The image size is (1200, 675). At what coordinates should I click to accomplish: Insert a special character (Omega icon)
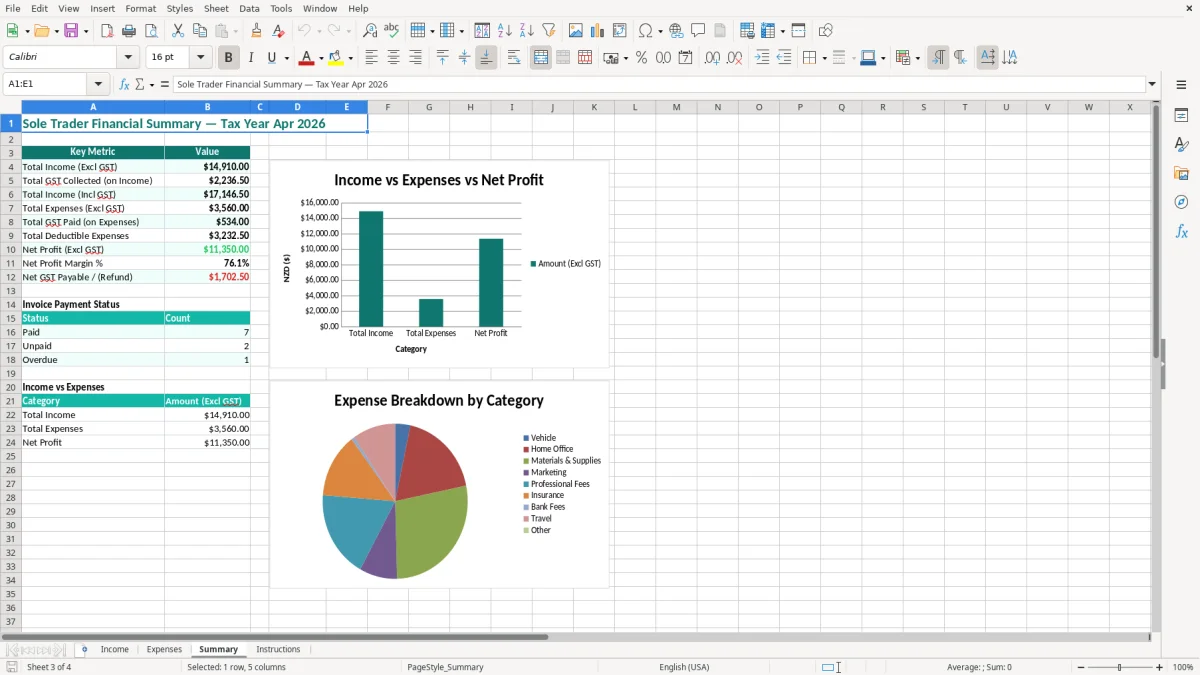[645, 31]
